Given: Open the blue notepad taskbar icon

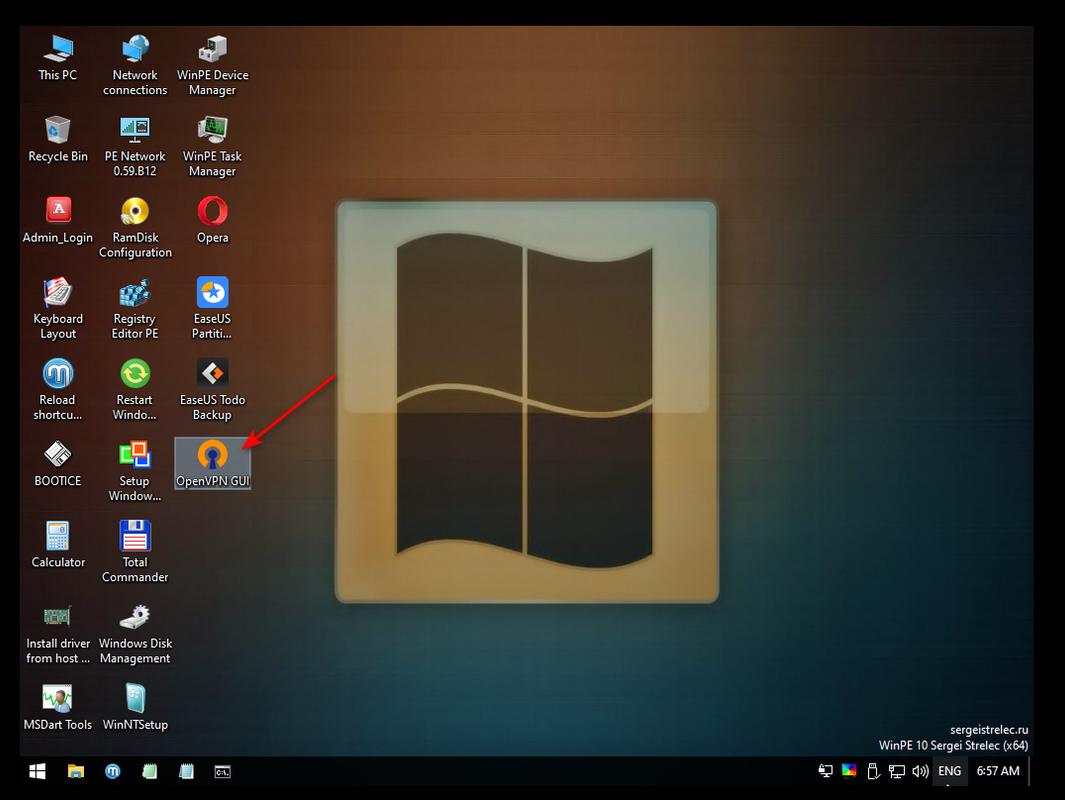Looking at the screenshot, I should tap(186, 771).
